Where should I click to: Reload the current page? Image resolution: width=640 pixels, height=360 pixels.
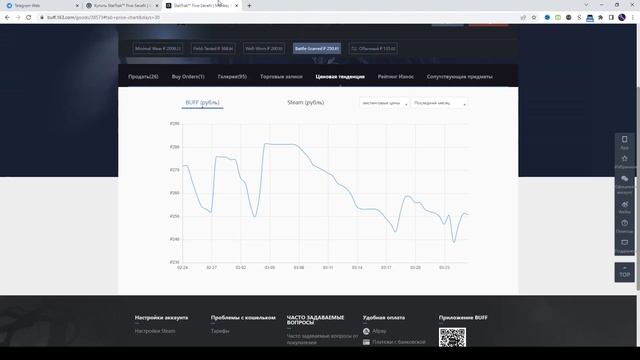[x=29, y=18]
